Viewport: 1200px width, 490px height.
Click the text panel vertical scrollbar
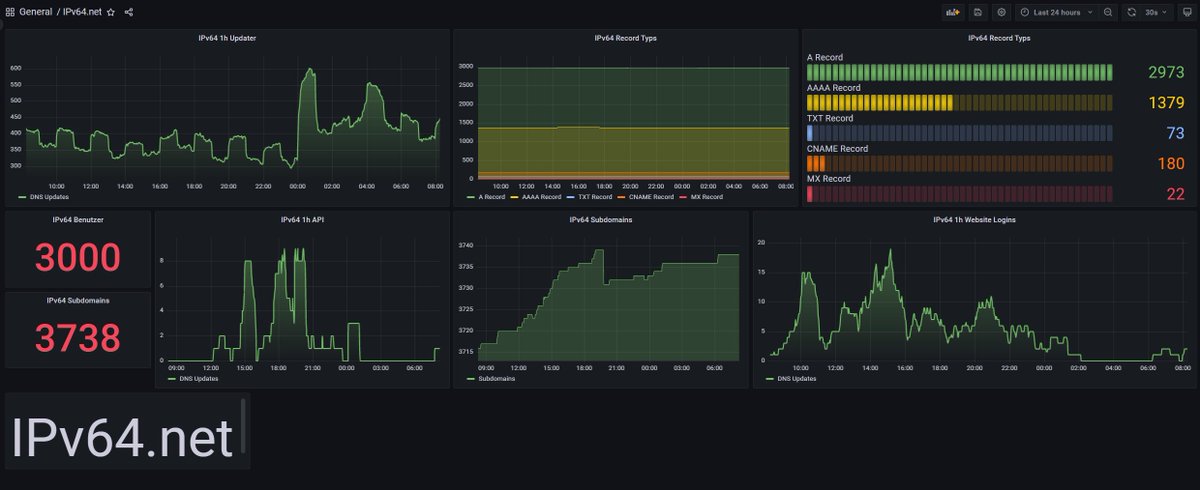242,425
